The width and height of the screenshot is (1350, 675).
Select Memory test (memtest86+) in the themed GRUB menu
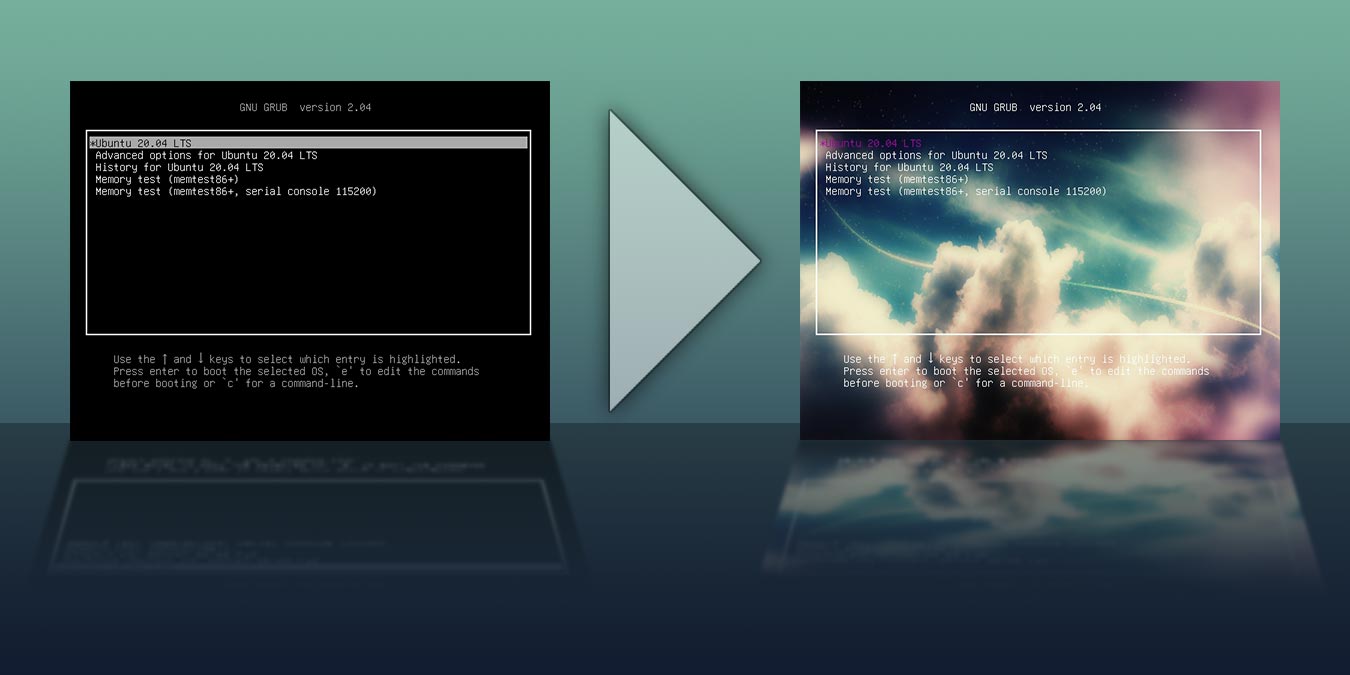click(x=897, y=179)
